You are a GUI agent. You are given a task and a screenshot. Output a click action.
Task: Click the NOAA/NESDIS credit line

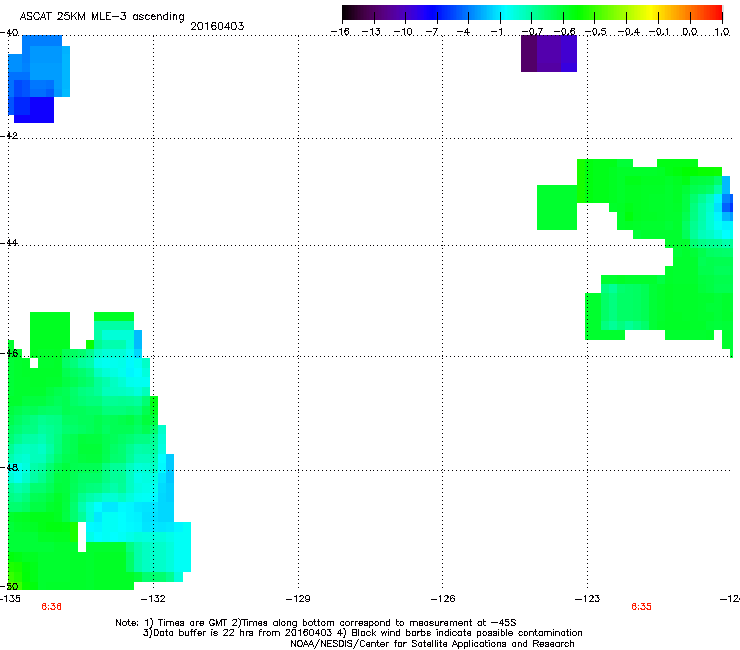tap(432, 644)
